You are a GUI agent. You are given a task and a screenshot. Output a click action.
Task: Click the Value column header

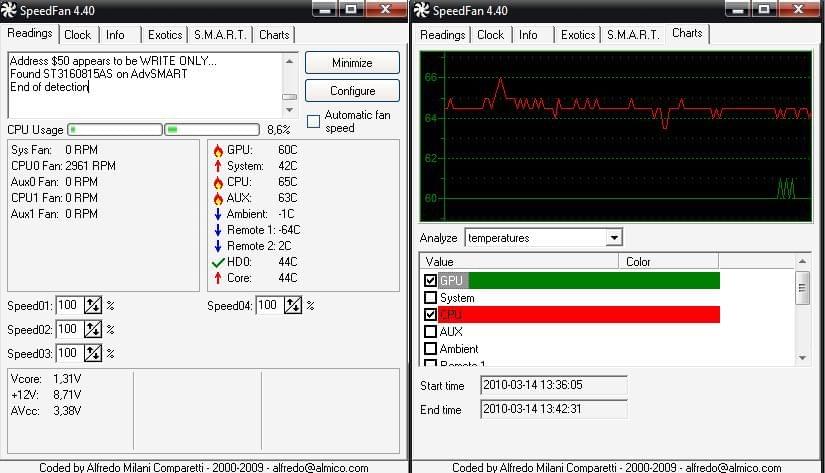[519, 261]
